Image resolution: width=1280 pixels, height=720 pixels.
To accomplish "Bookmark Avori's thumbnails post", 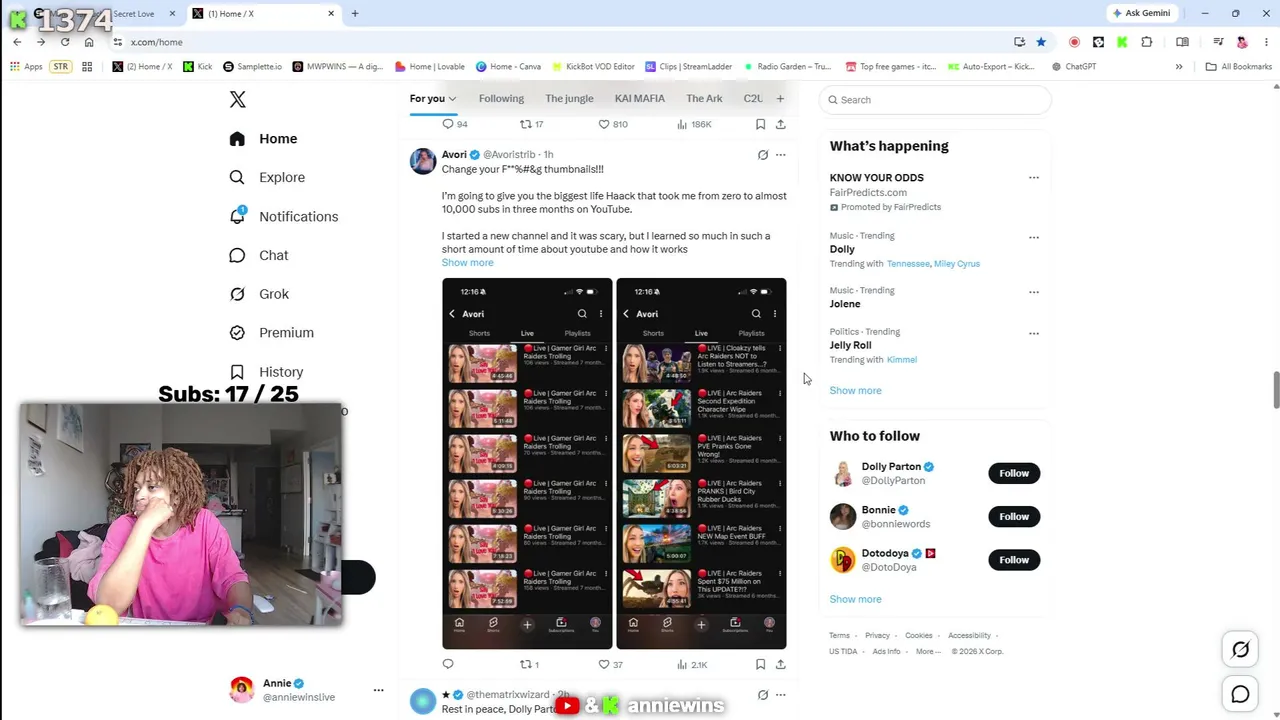I will (760, 664).
